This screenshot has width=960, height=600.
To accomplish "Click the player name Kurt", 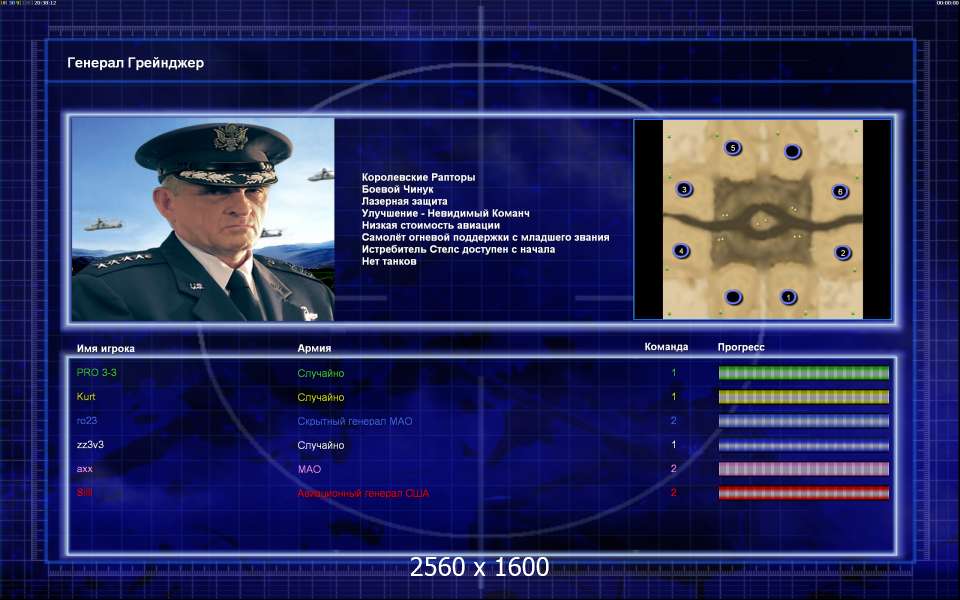I will pos(86,397).
